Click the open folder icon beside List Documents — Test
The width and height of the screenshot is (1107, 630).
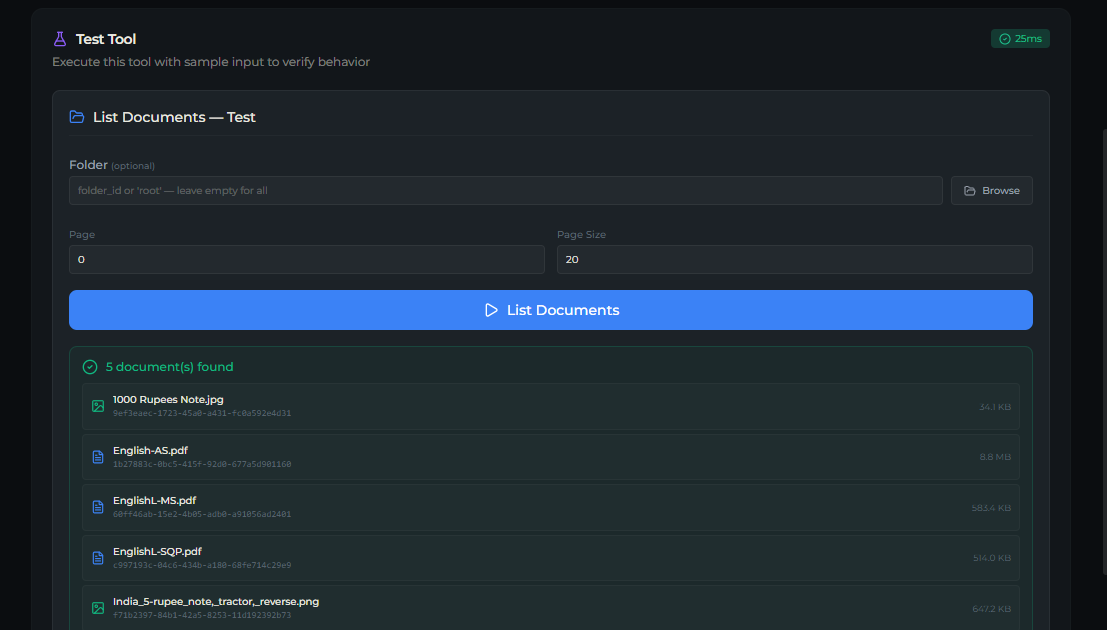point(77,117)
